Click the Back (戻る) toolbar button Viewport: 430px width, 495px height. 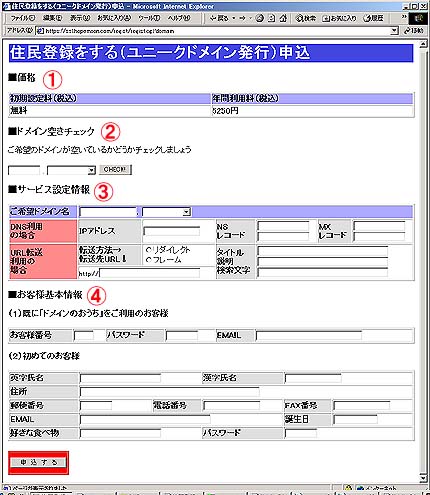[219, 18]
